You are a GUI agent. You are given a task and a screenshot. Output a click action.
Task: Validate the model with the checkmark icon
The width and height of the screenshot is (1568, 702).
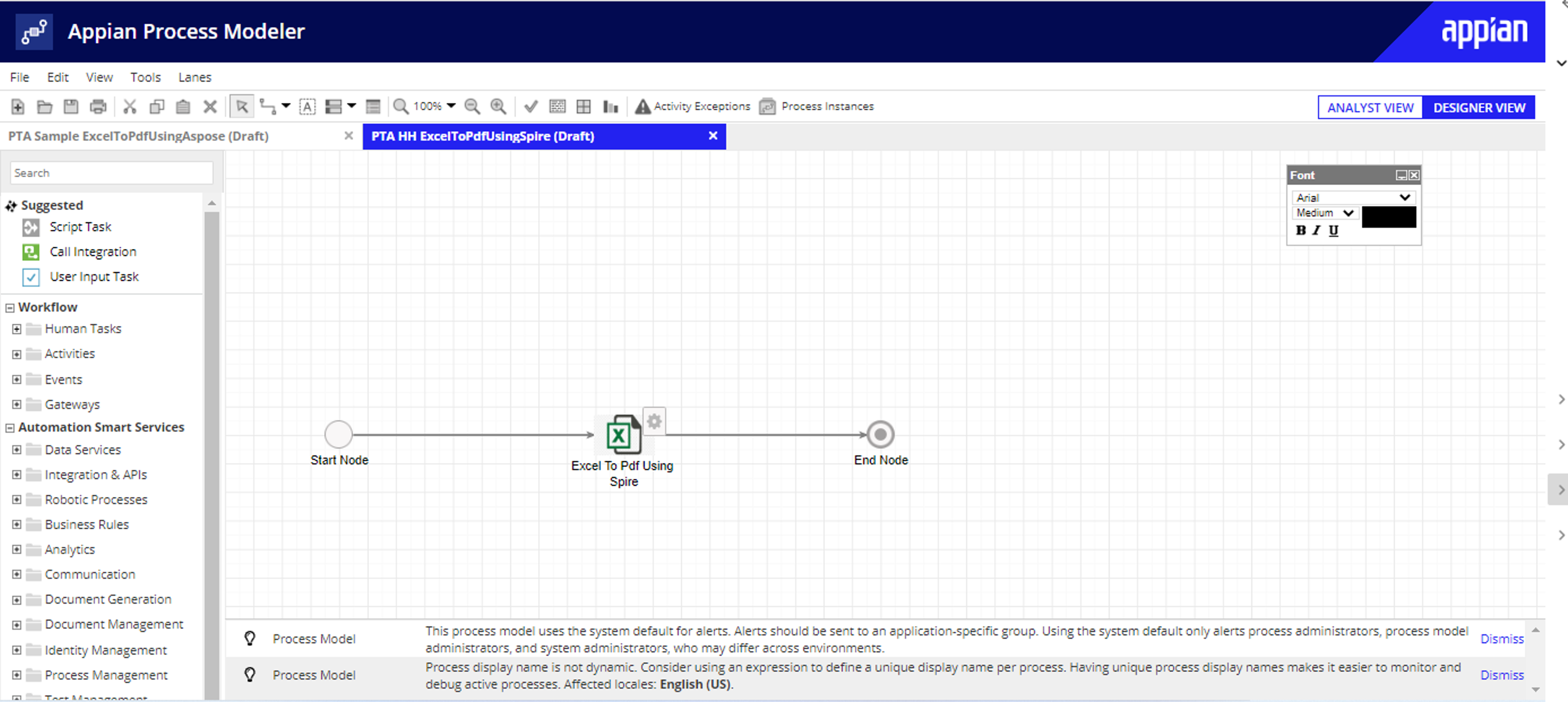click(531, 107)
